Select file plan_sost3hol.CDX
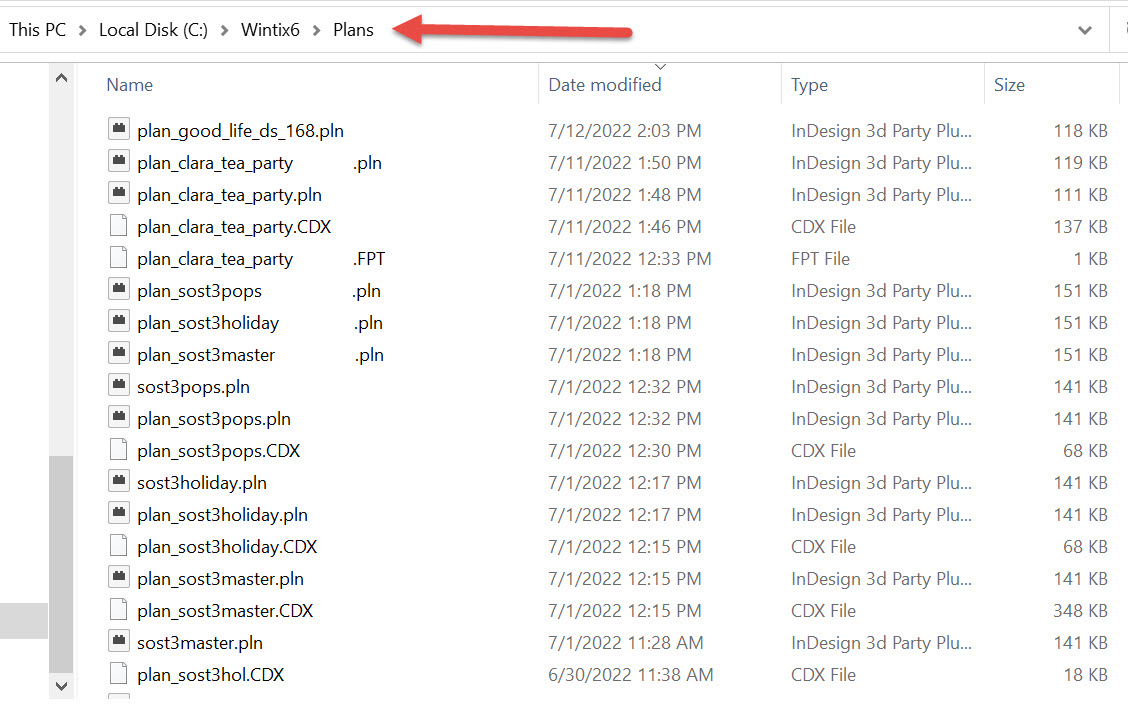This screenshot has width=1128, height=713. coord(211,675)
